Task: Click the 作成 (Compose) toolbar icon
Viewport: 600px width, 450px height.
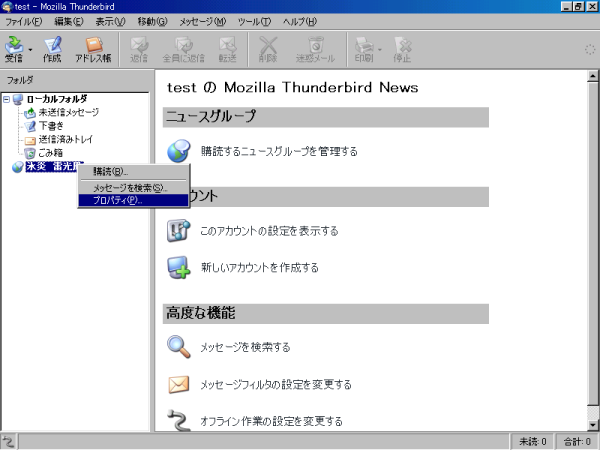Action: click(x=52, y=49)
